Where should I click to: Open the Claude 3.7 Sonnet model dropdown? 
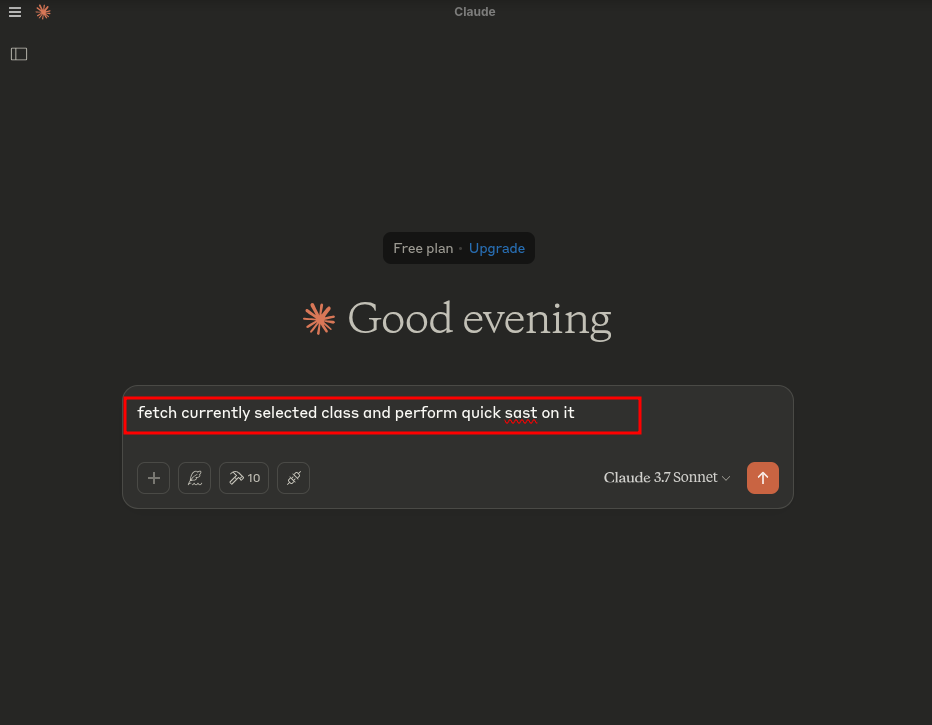(x=667, y=478)
